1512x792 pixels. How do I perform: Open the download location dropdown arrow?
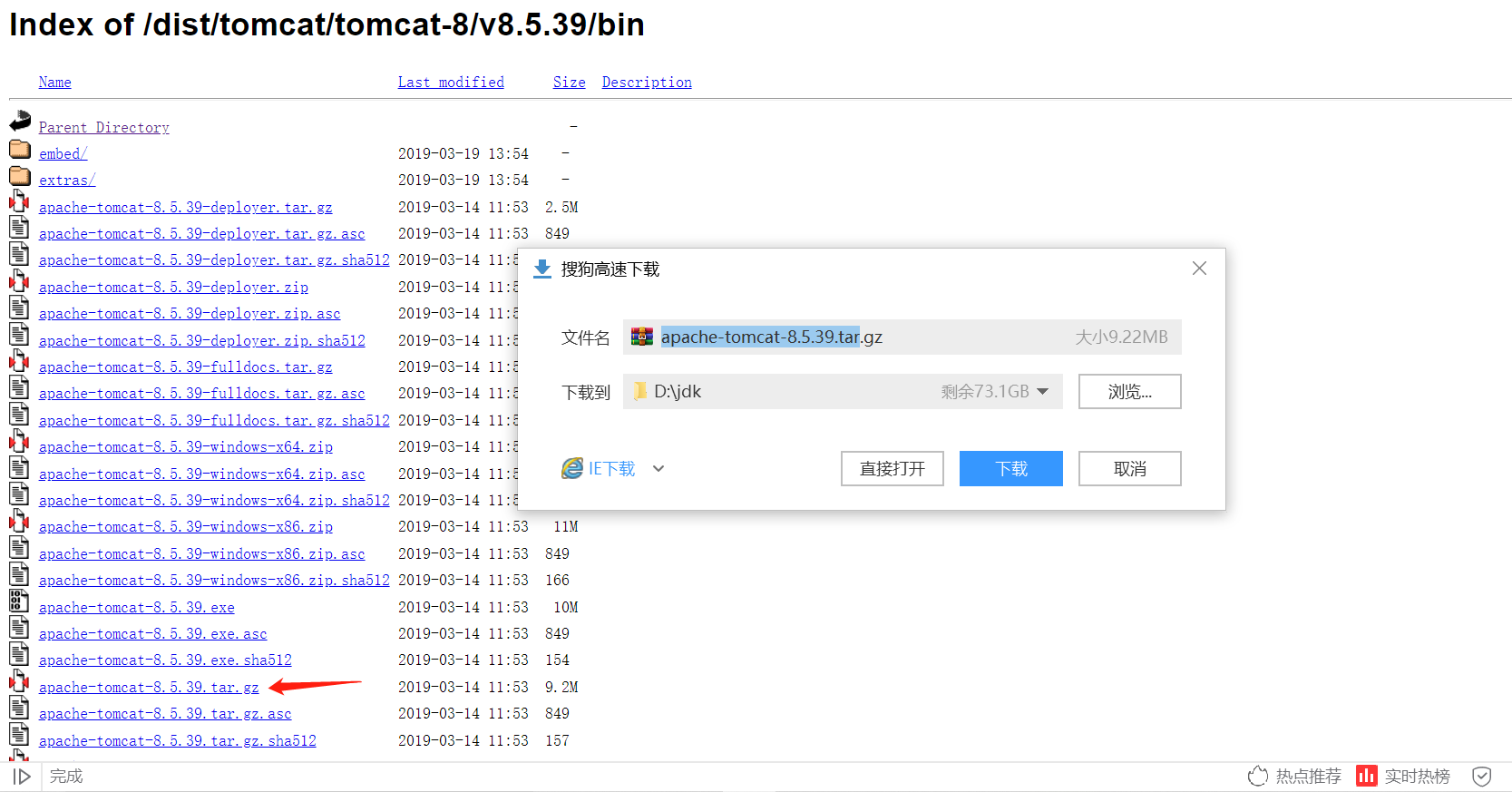click(x=1043, y=392)
